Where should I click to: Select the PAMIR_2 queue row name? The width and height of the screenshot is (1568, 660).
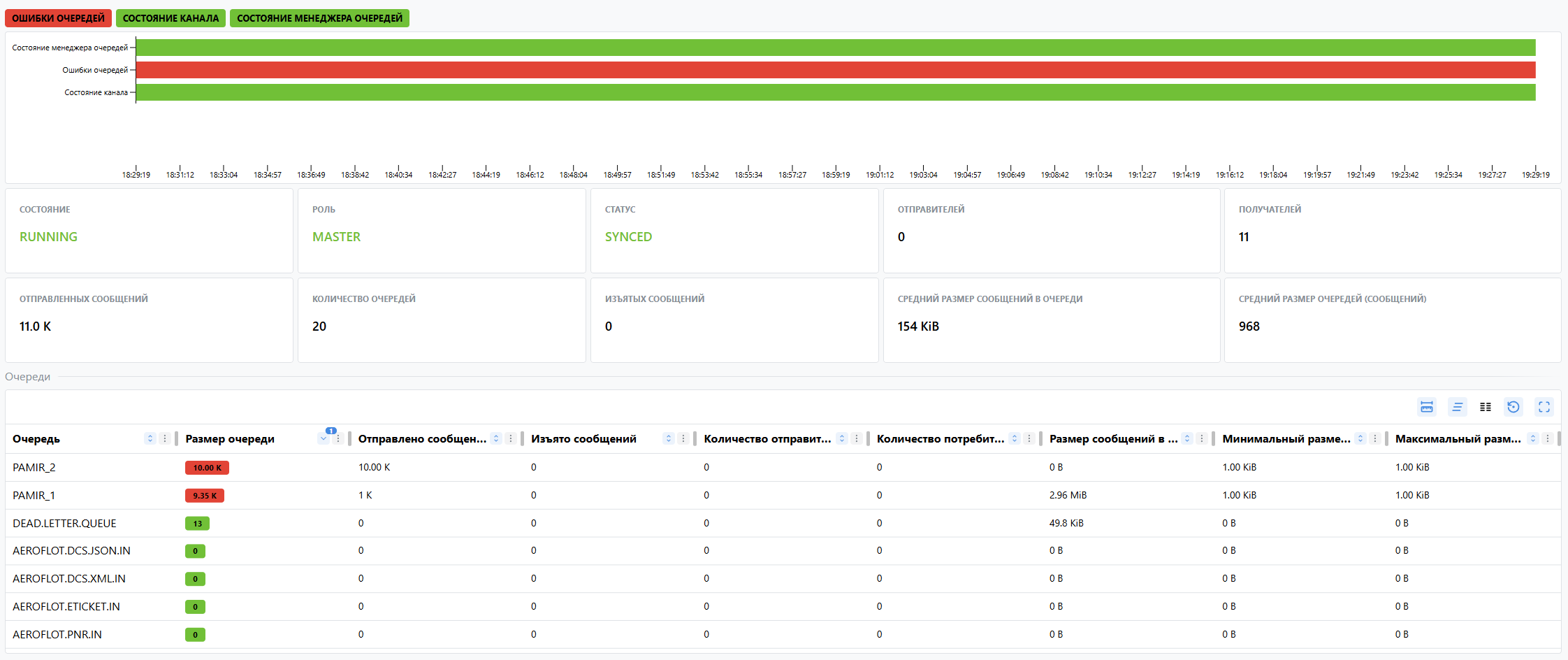(x=34, y=467)
